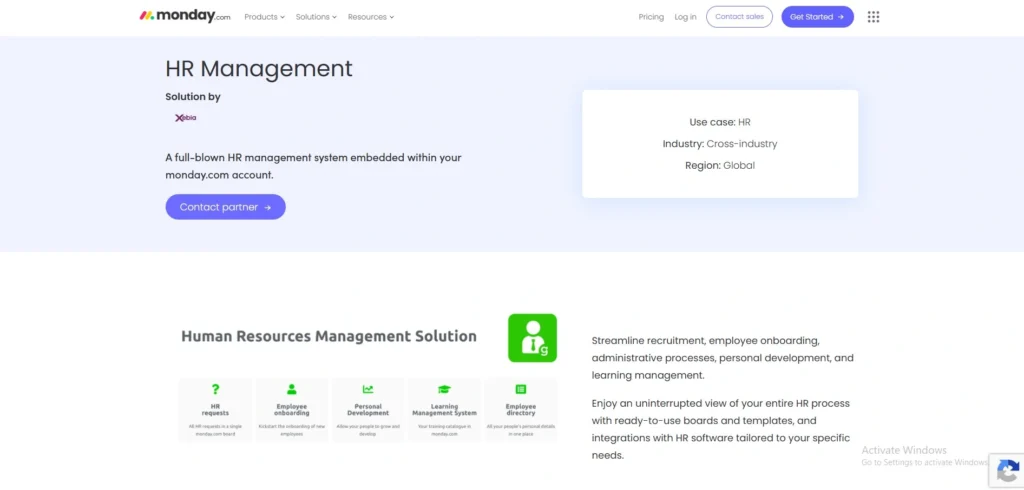
Task: Click the Learning Management System graduation cap icon
Action: (444, 389)
